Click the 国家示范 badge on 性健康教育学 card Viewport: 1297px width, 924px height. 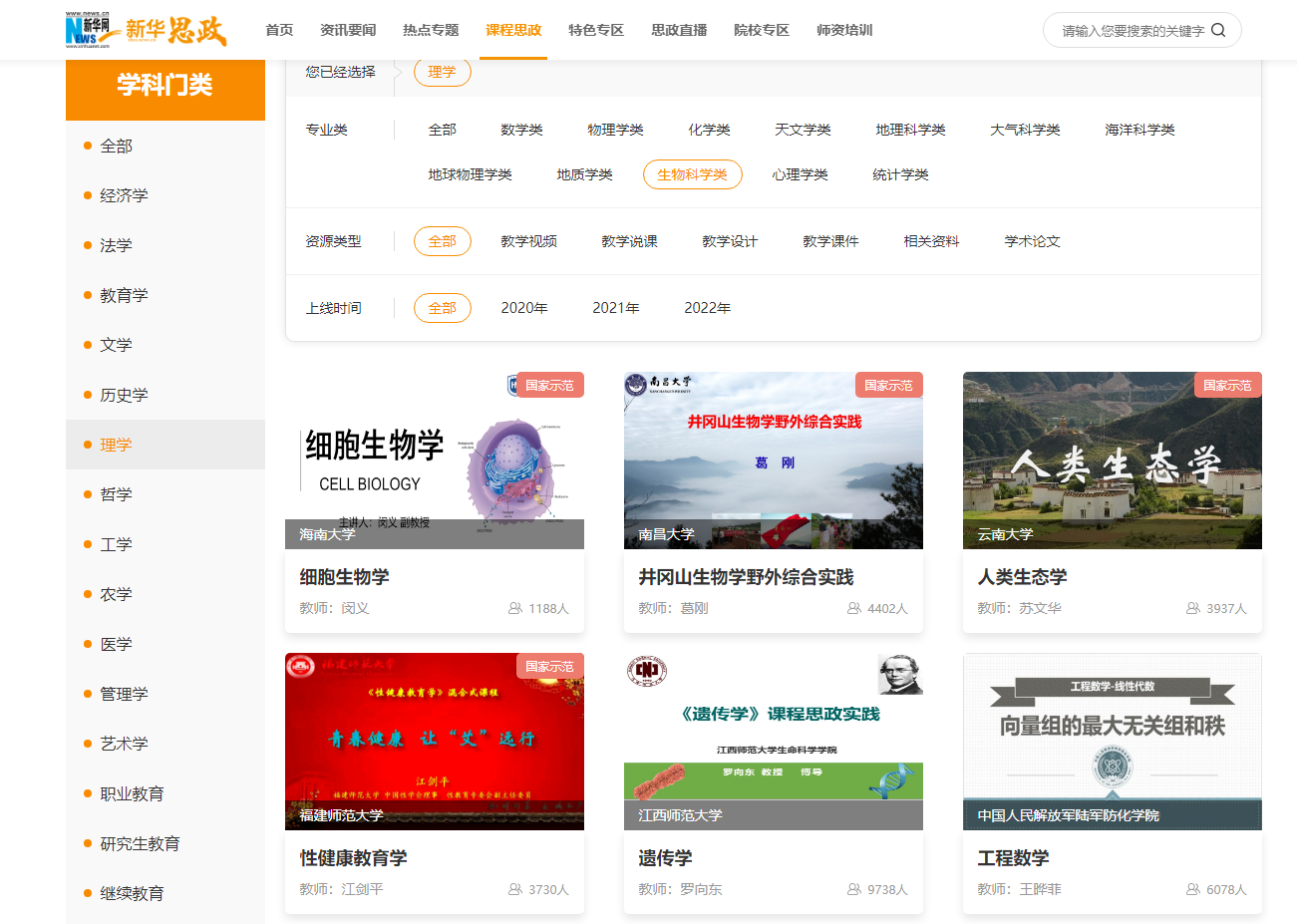tap(549, 667)
